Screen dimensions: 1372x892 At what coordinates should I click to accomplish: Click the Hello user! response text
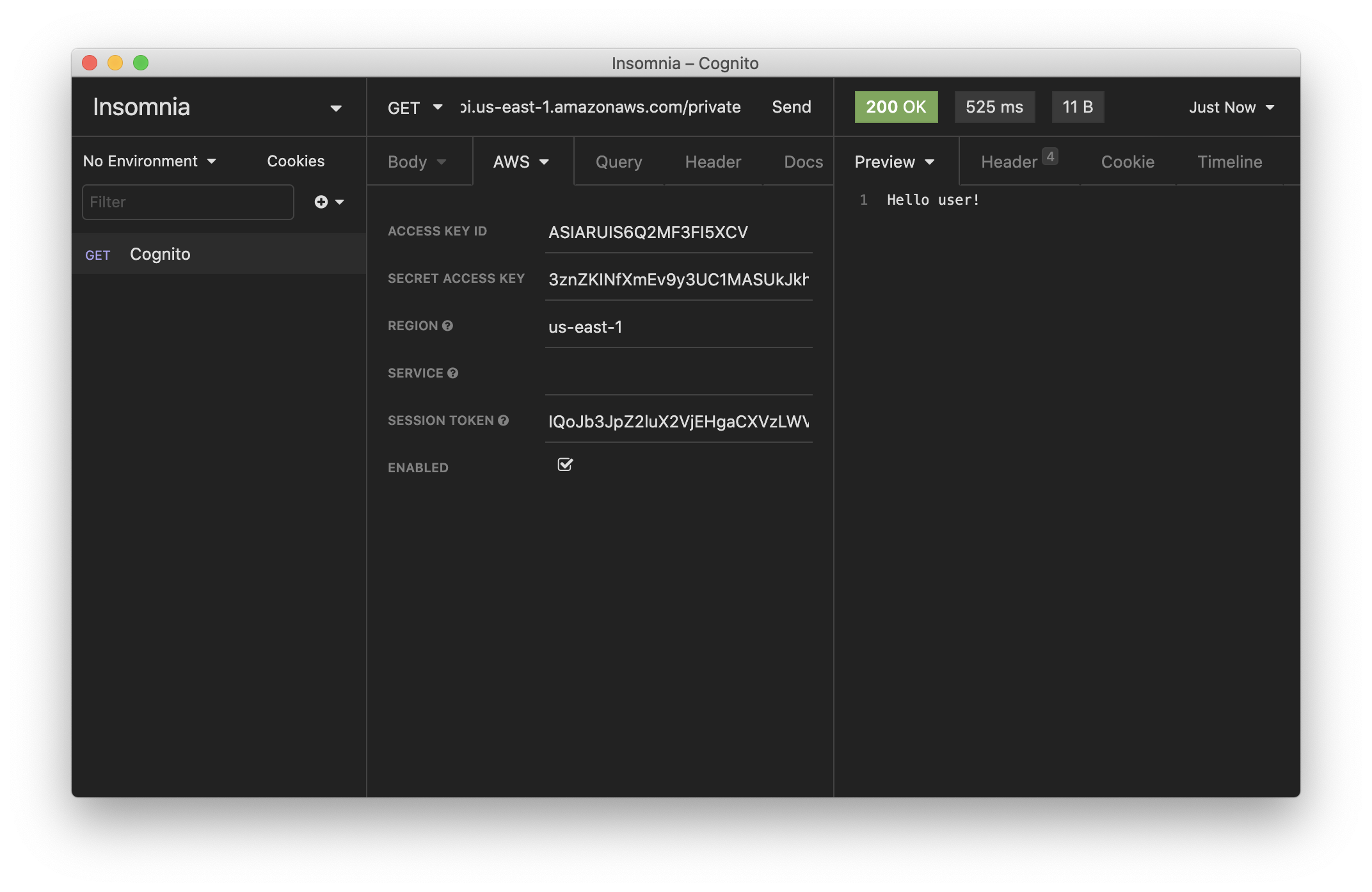pos(932,200)
